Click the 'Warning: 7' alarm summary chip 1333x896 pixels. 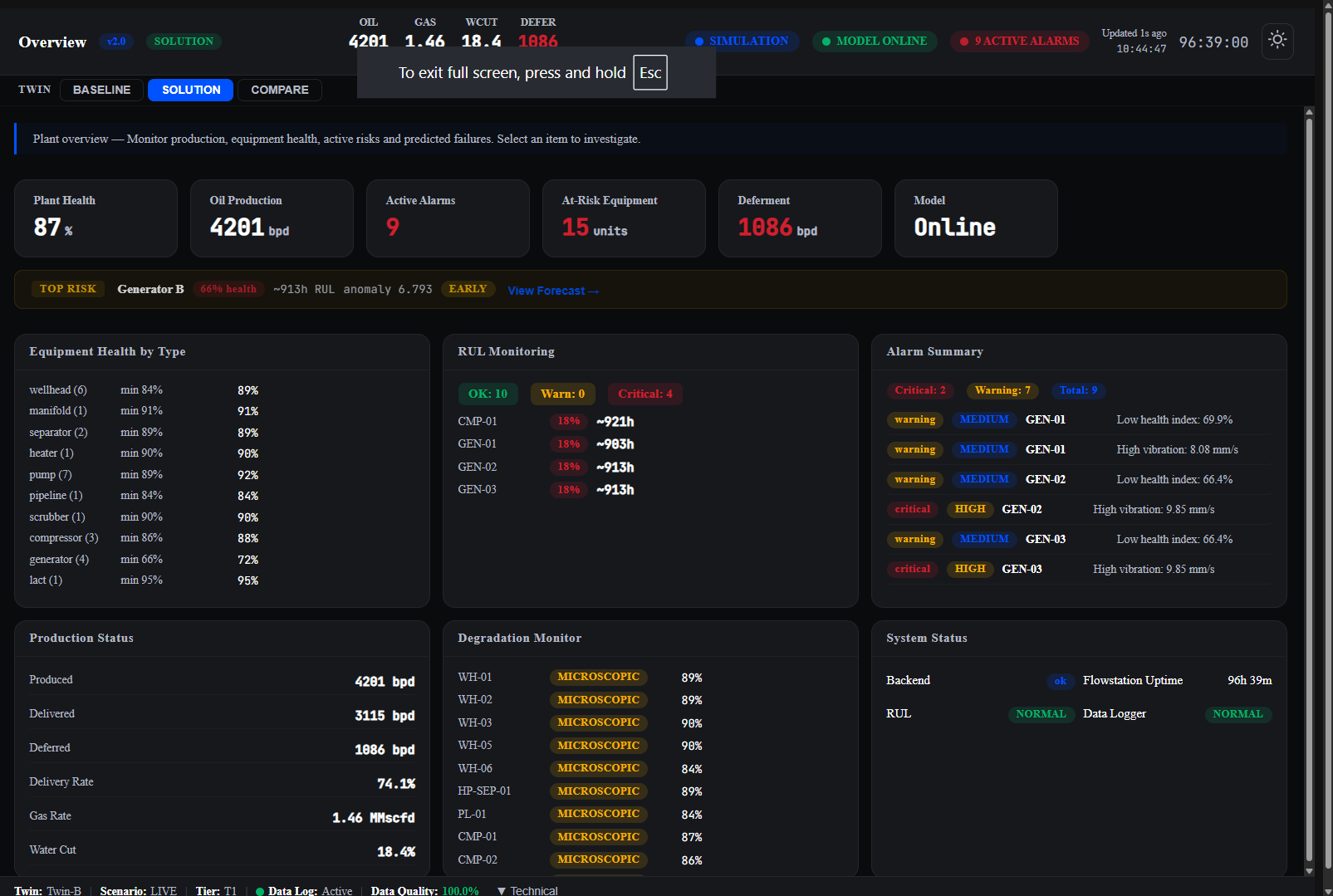tap(1002, 390)
